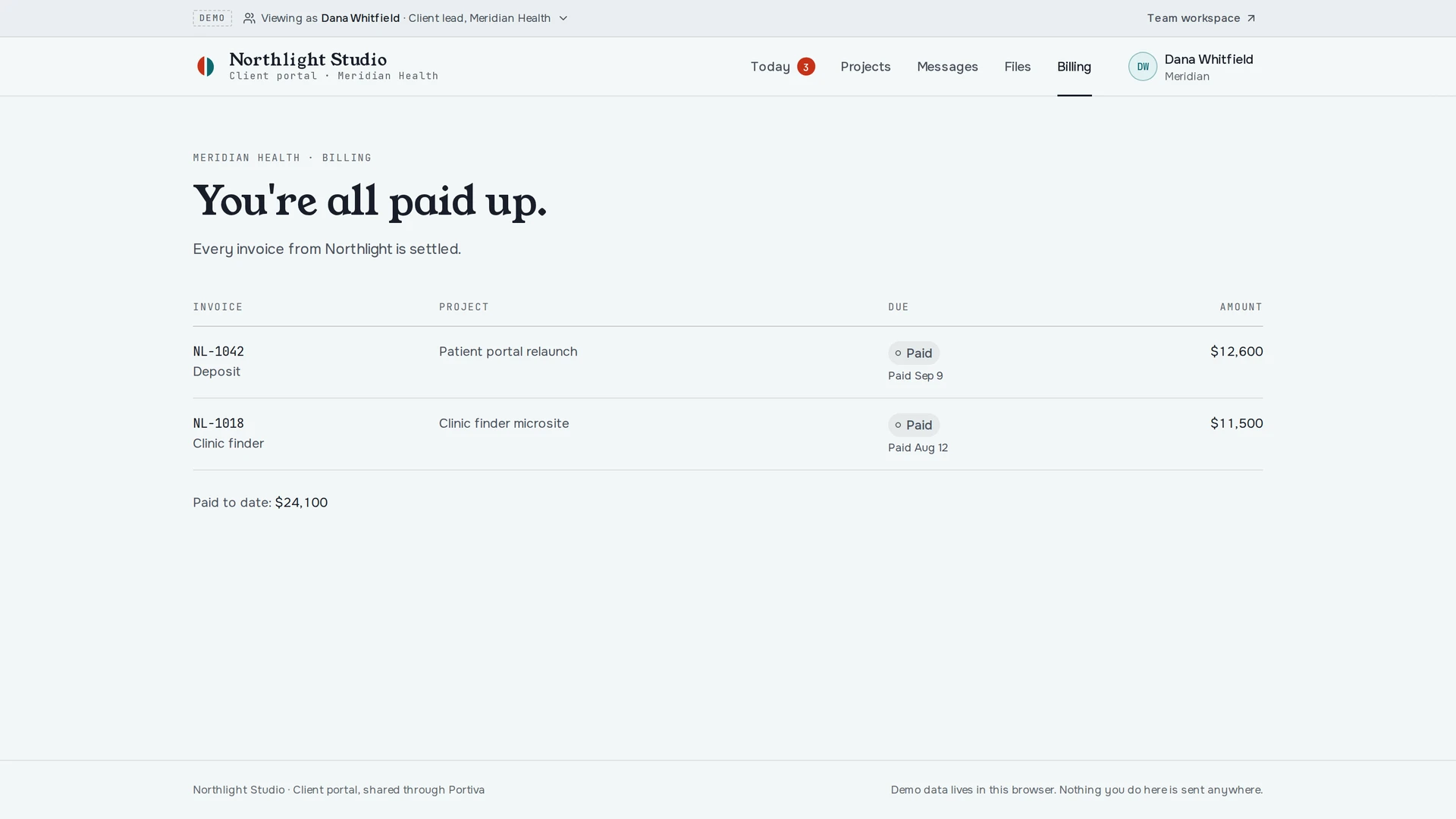Click invoice number NL-1042

click(218, 352)
